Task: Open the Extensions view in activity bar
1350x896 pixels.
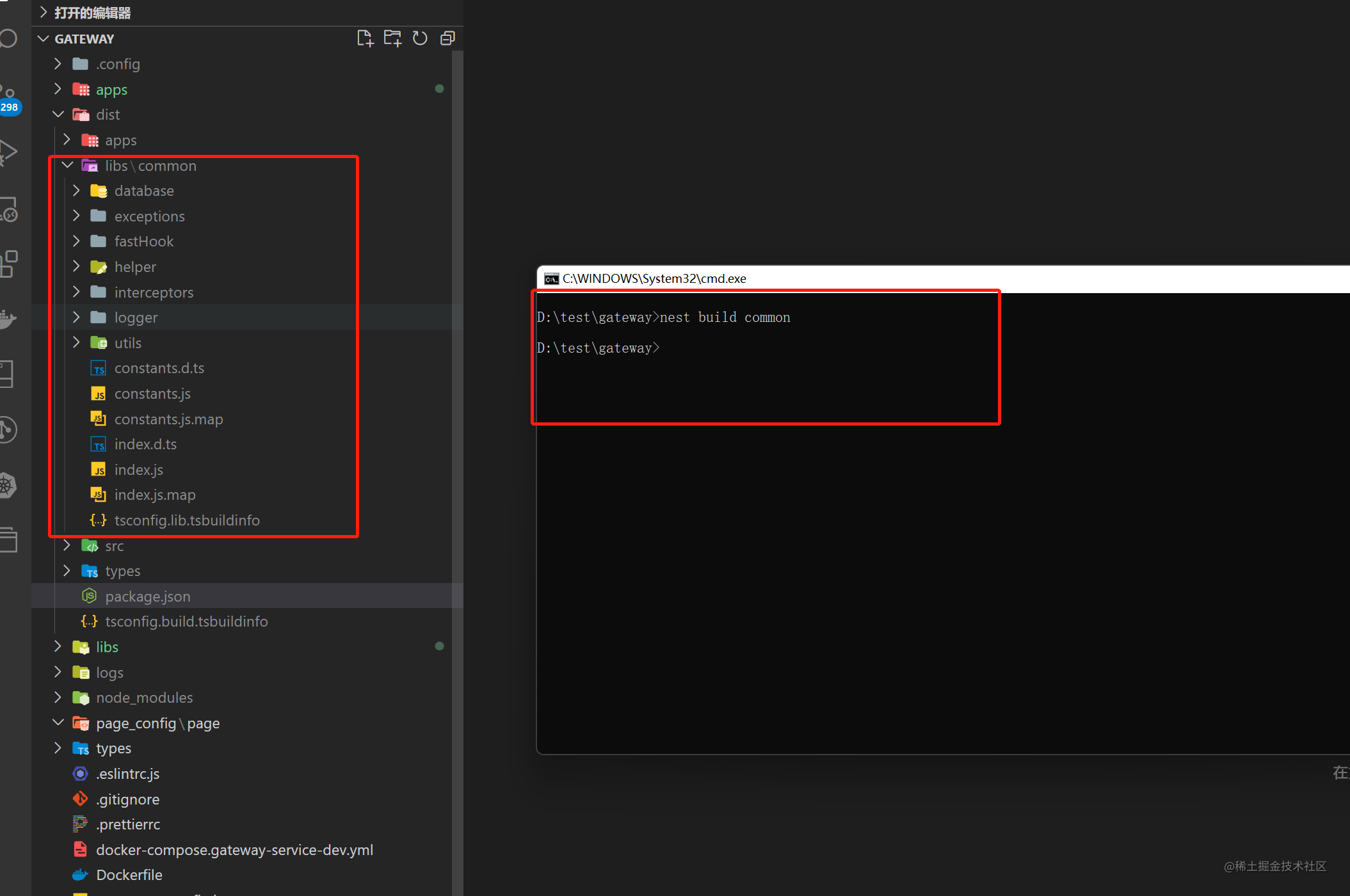Action: pyautogui.click(x=9, y=263)
